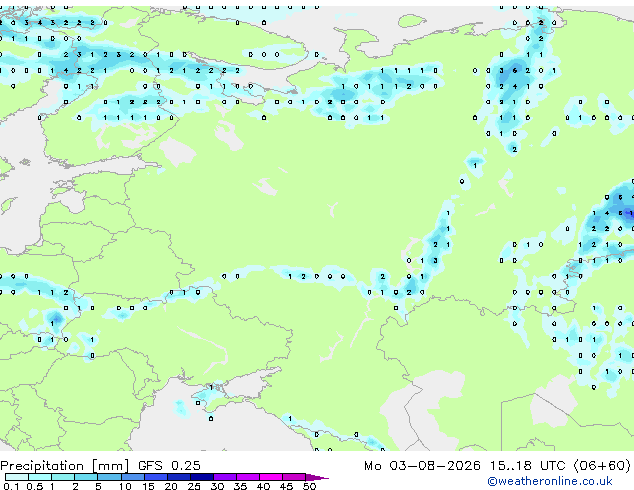The height and width of the screenshot is (490, 634).
Task: Click the "35" legend scale label
Action: (x=240, y=486)
